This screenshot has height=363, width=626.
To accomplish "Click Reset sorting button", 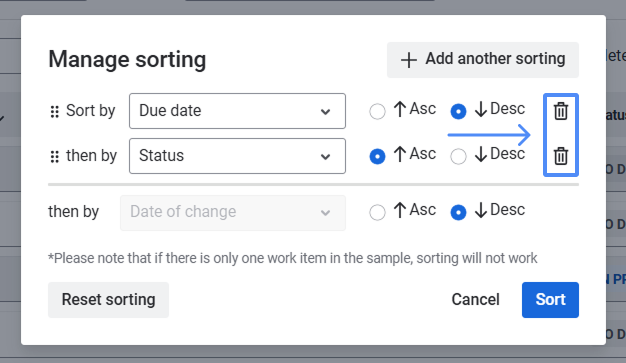I will tap(108, 300).
